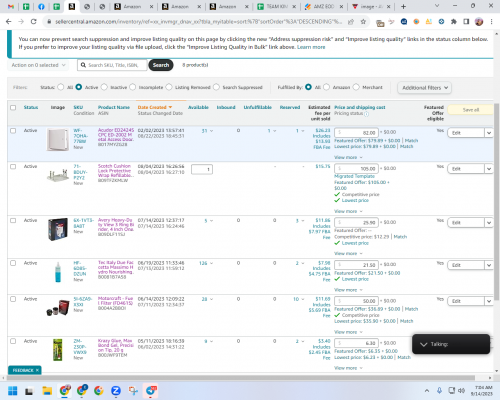
Task: Open File Explorer from taskbar
Action: (47, 390)
